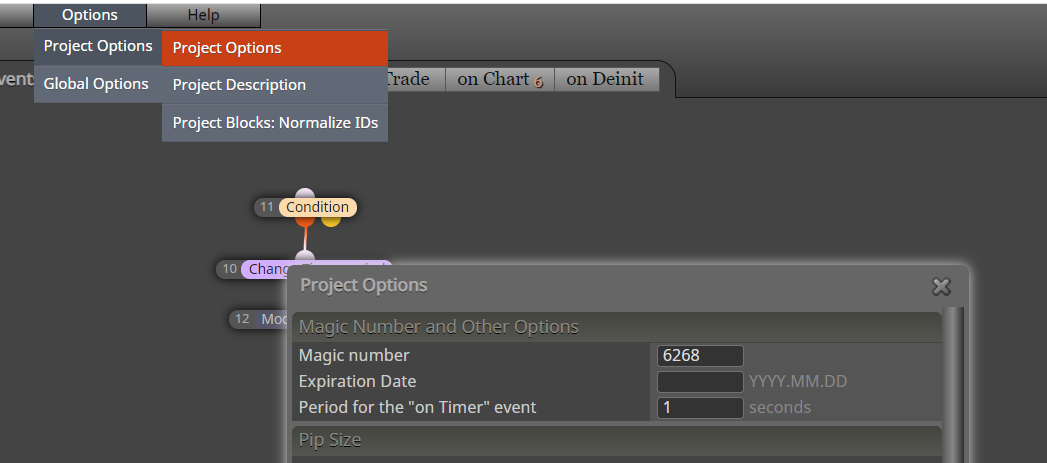
Task: Click the top input connector of Condition block
Action: (304, 194)
